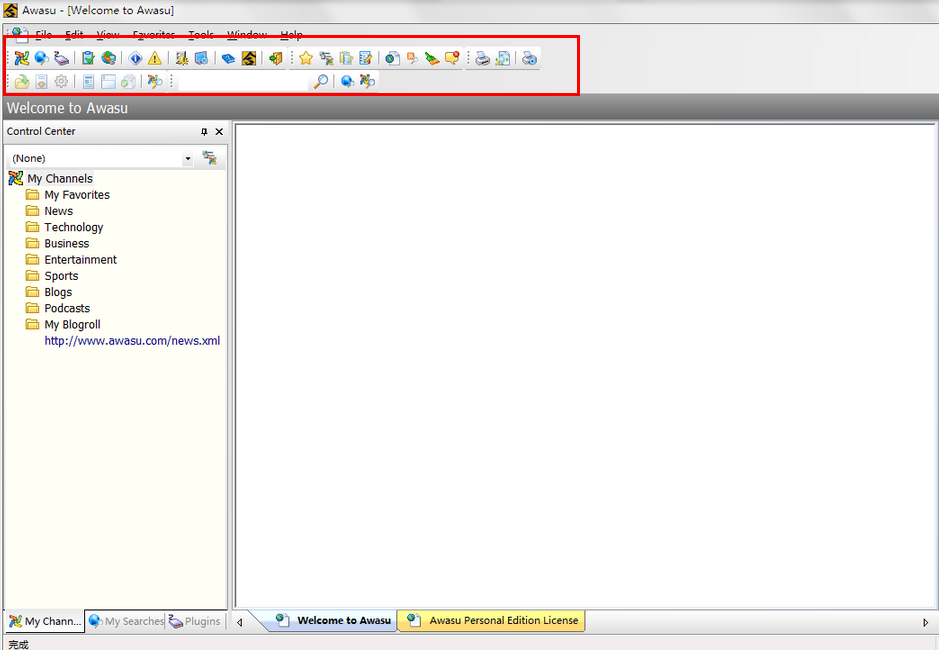Click the server with gear options icon

[x=182, y=58]
